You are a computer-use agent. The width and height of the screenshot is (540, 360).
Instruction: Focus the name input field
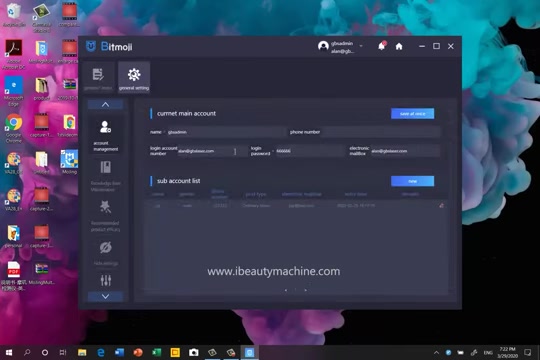(x=226, y=132)
